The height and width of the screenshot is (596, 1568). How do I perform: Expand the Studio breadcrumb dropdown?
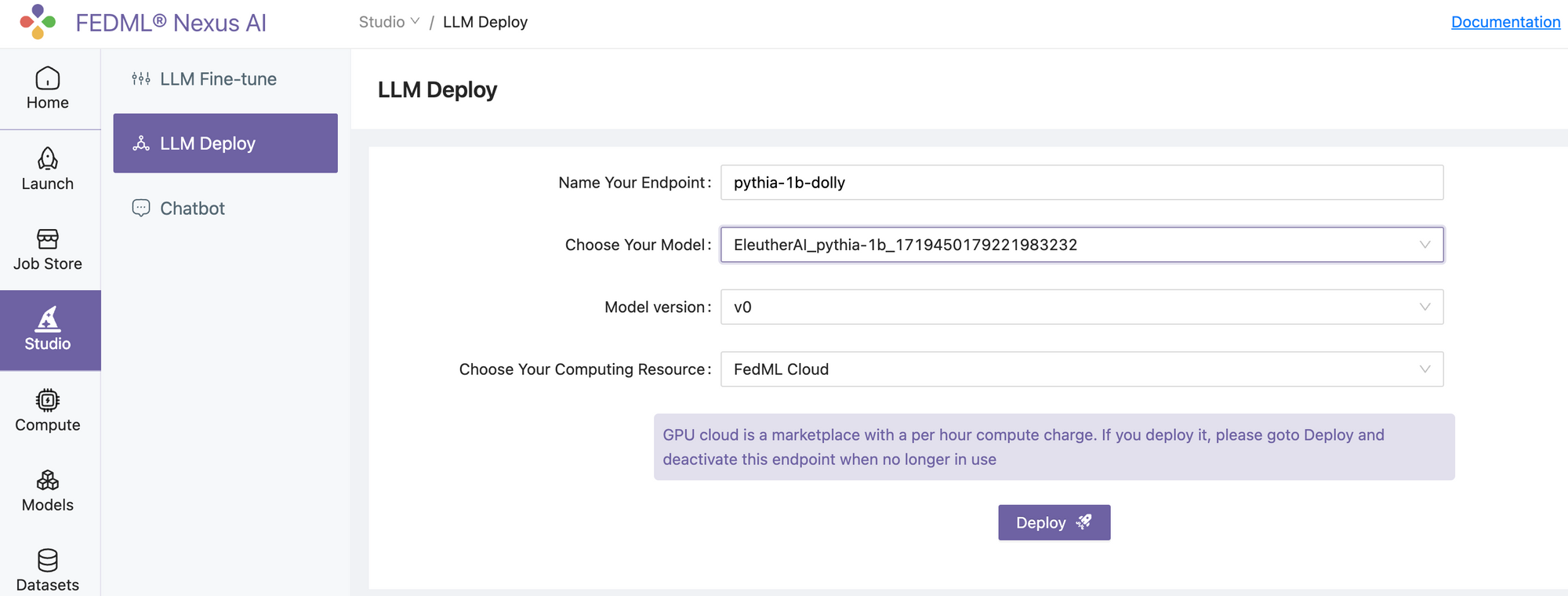click(390, 22)
